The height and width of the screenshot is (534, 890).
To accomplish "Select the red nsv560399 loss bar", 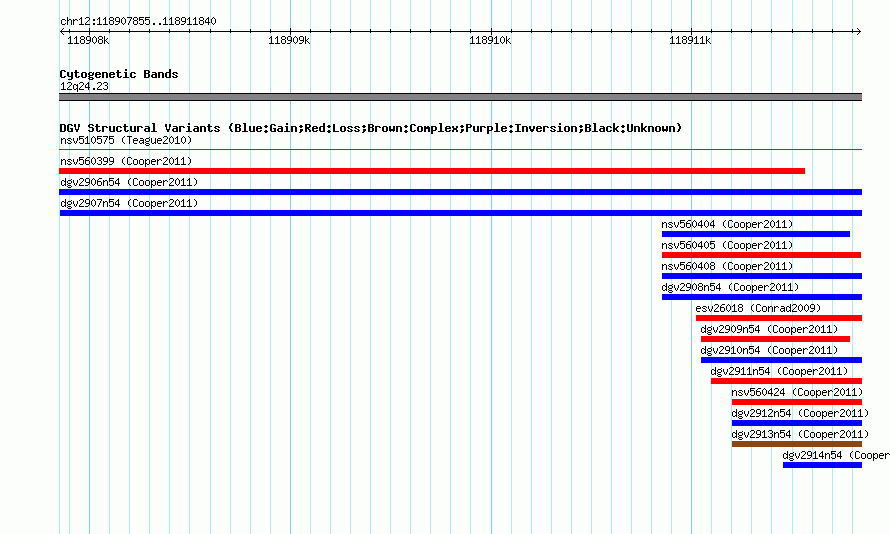I will pyautogui.click(x=432, y=171).
